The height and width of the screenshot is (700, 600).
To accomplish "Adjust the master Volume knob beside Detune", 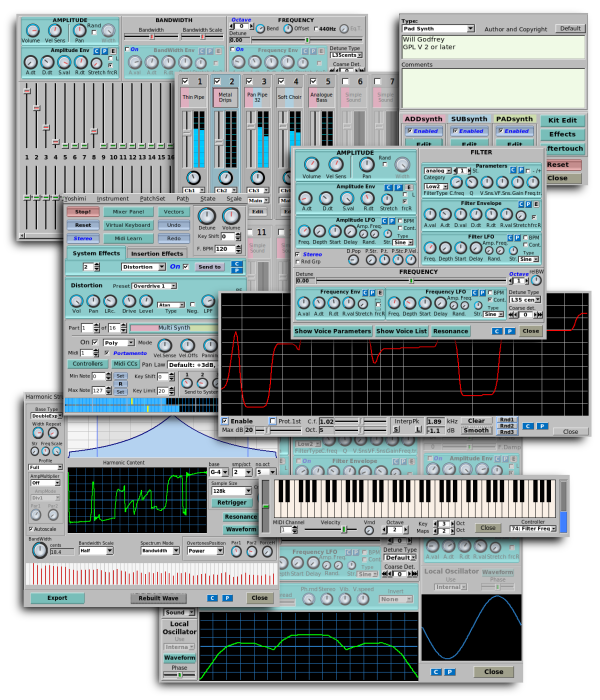I will [231, 217].
